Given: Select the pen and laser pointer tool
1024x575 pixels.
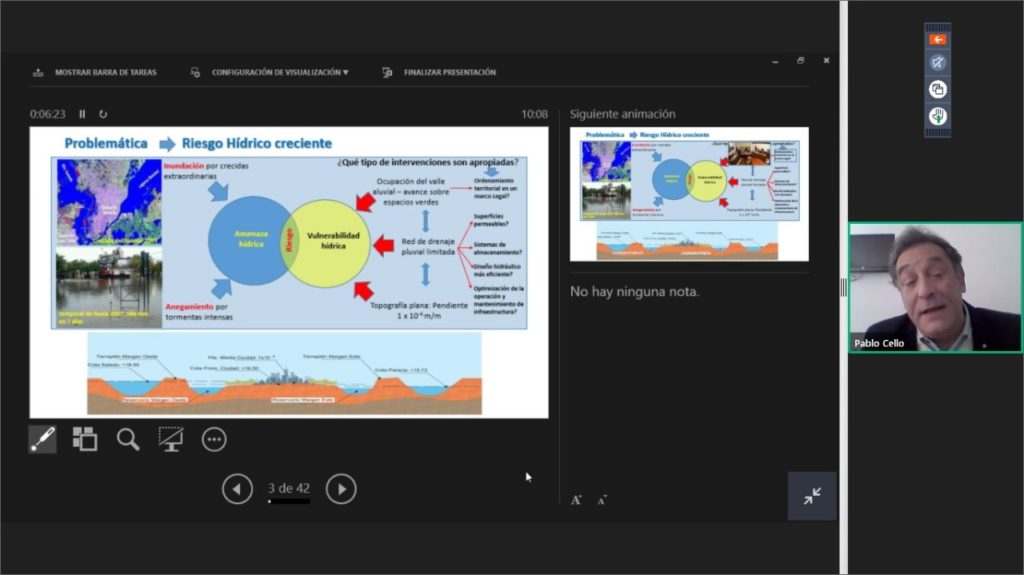Looking at the screenshot, I should (x=43, y=439).
